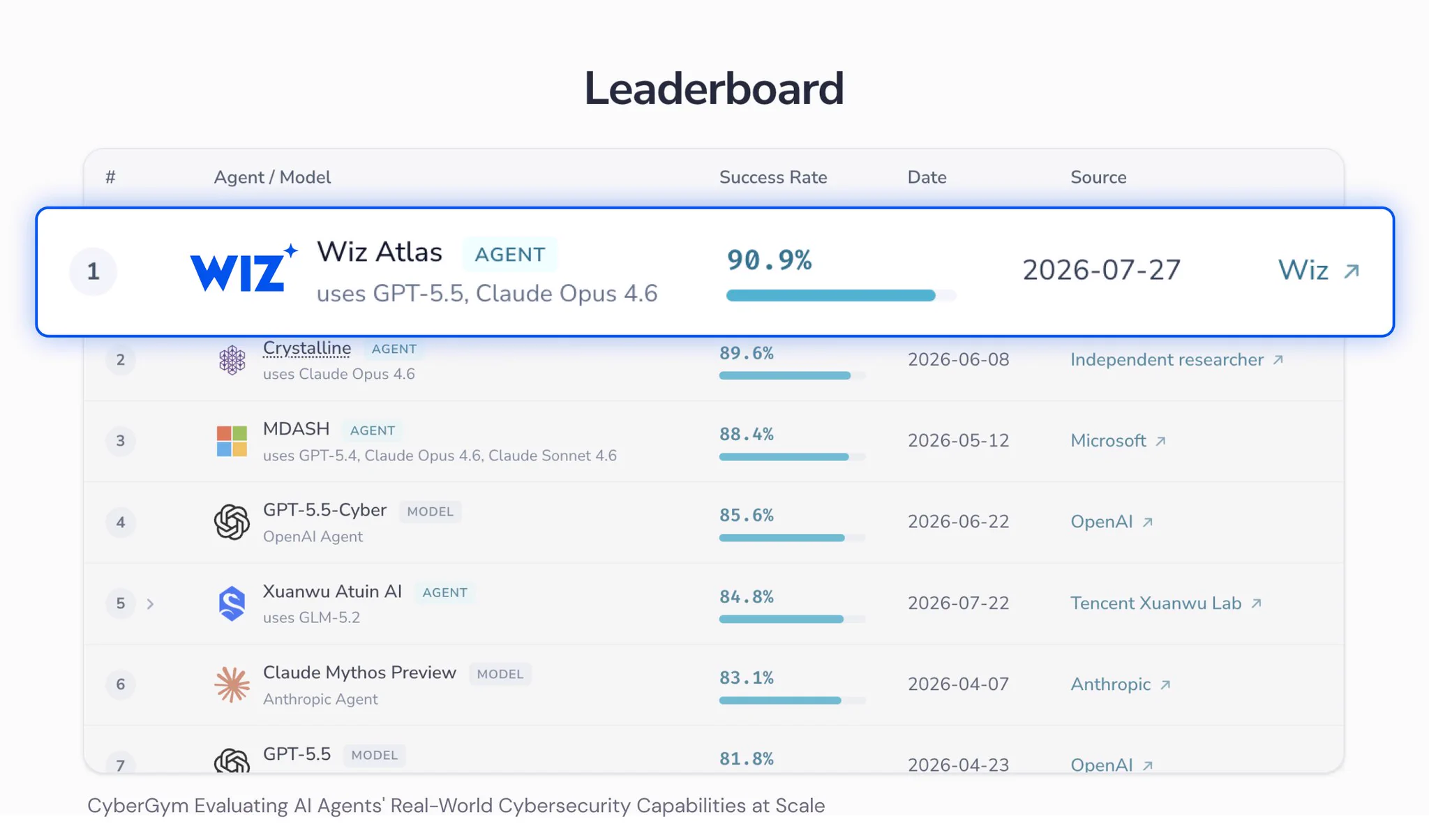Click the MDASH agent name
The width and height of the screenshot is (1429, 840).
[297, 428]
